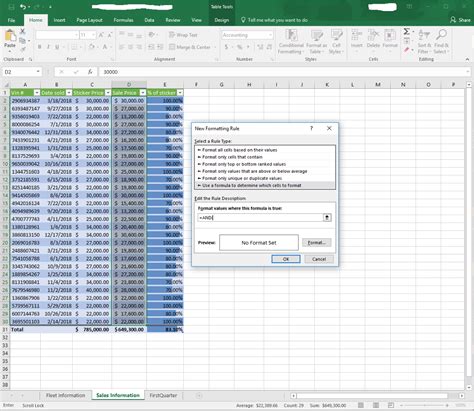Click the rule formula input field
The image size is (474, 411).
pyautogui.click(x=260, y=218)
